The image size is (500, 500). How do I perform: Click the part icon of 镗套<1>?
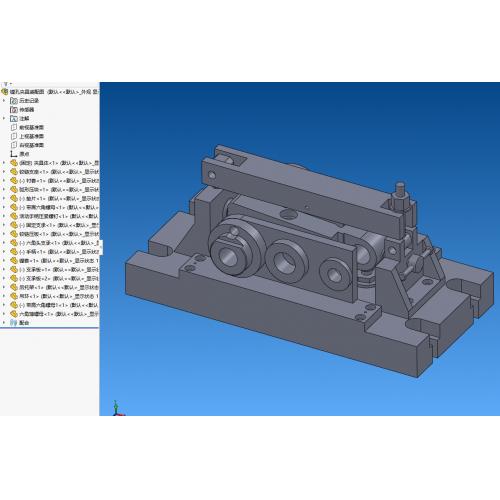pos(14,261)
